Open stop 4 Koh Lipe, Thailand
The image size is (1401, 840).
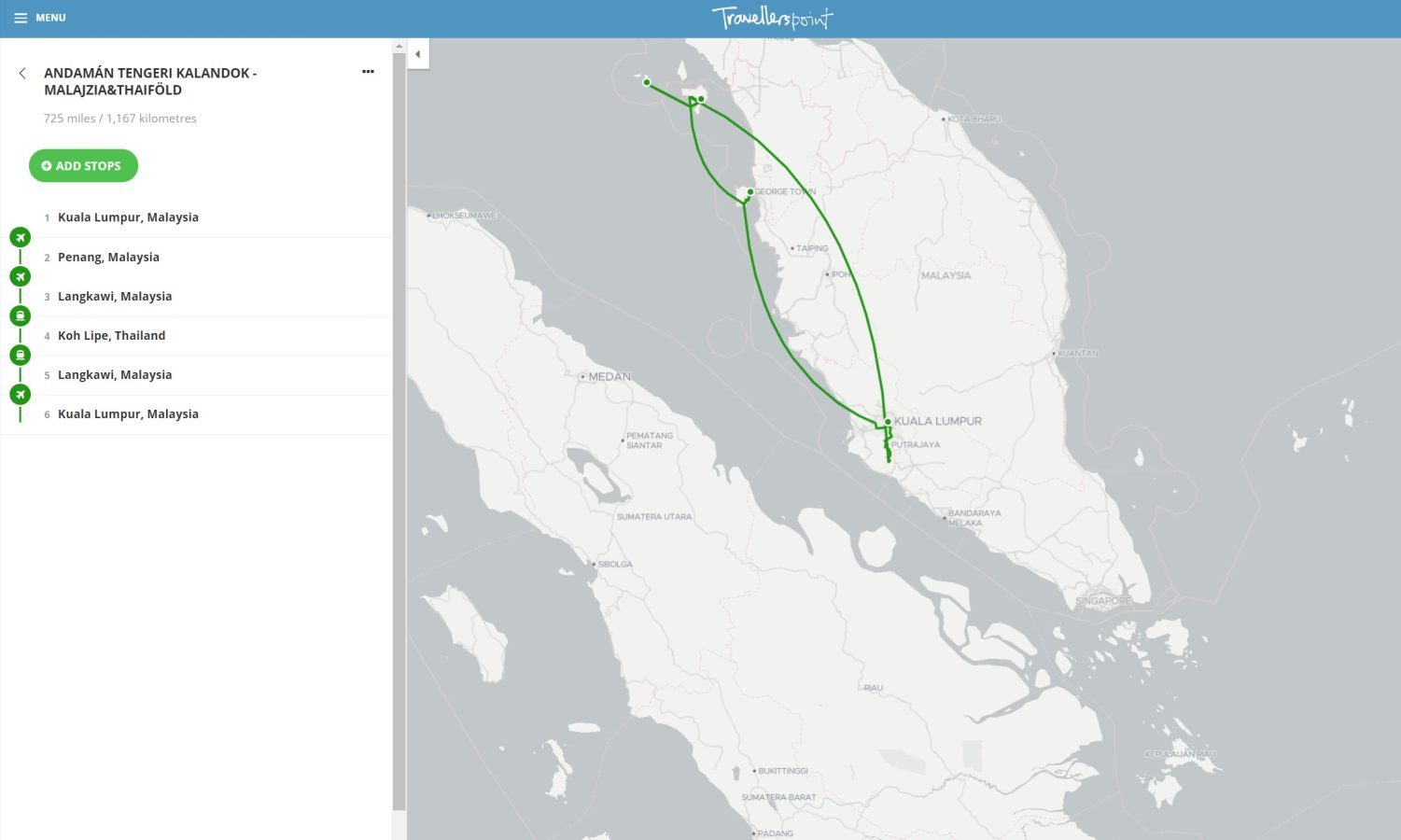click(111, 335)
